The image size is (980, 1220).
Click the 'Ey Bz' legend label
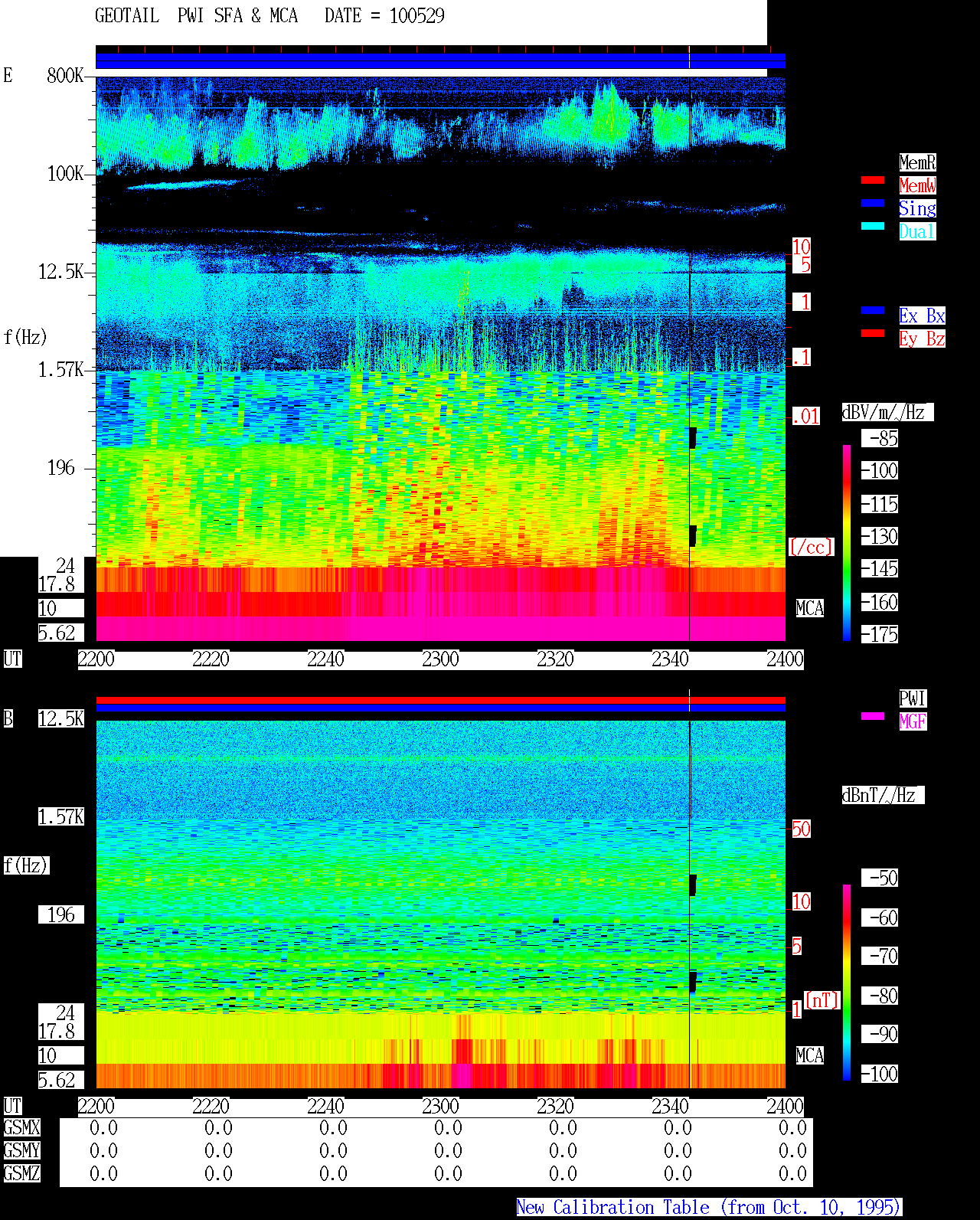click(922, 339)
